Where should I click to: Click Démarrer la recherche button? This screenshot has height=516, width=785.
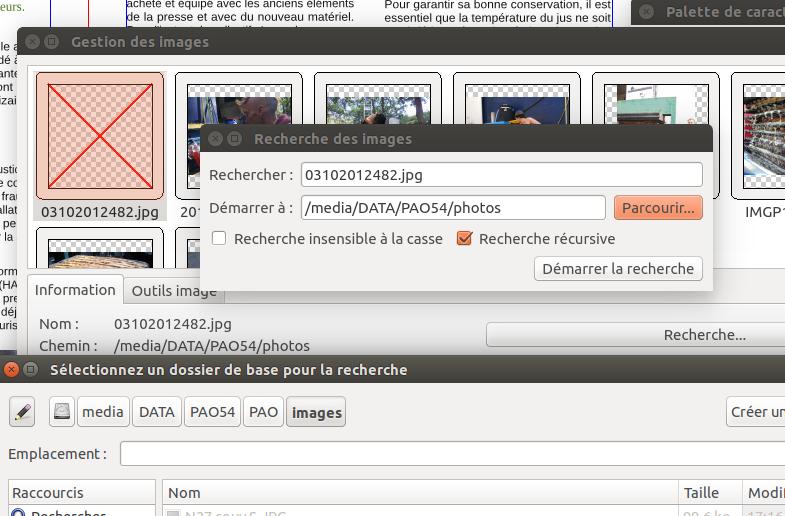click(x=618, y=269)
